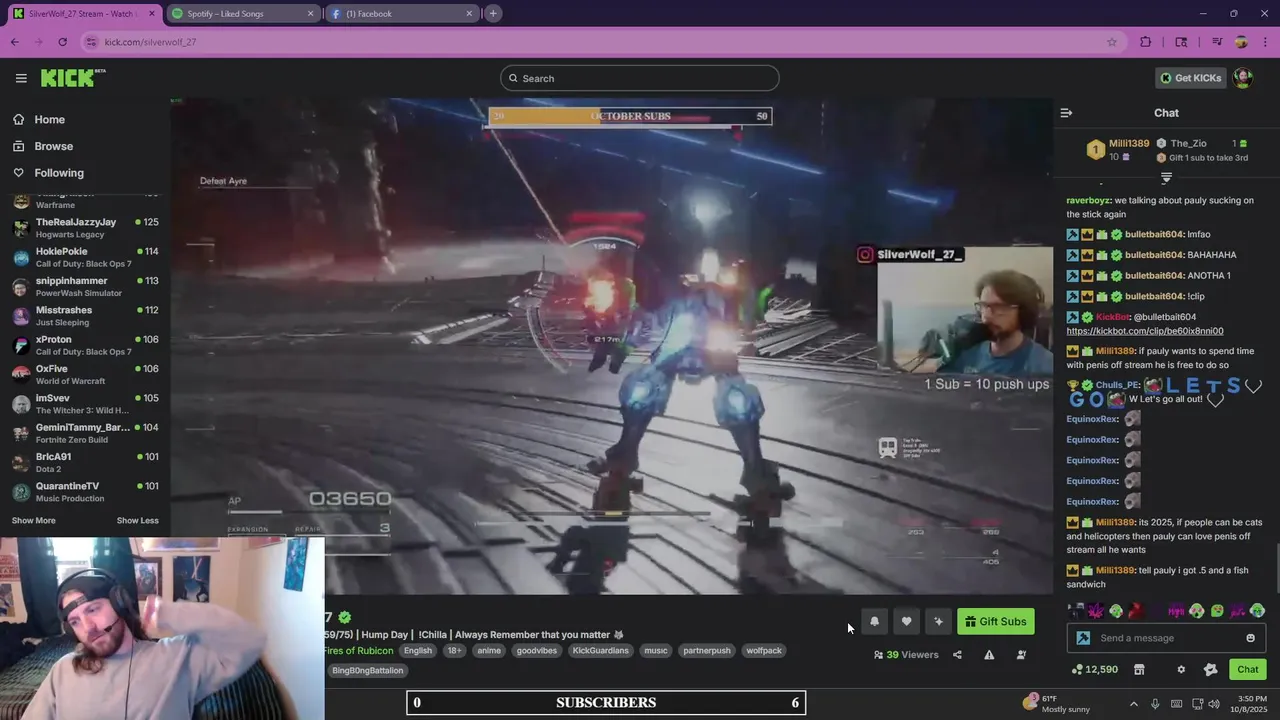Collapse the chat panel using arrow icon

(x=1066, y=113)
